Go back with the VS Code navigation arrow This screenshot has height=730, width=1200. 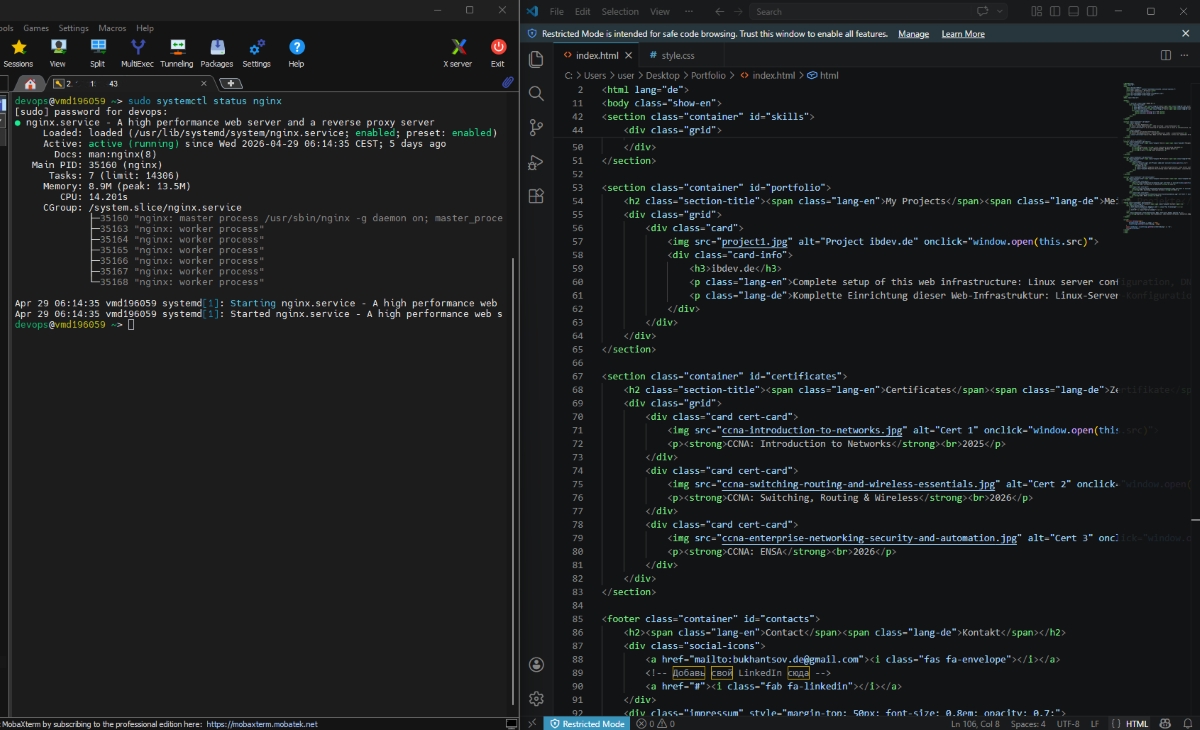[718, 11]
